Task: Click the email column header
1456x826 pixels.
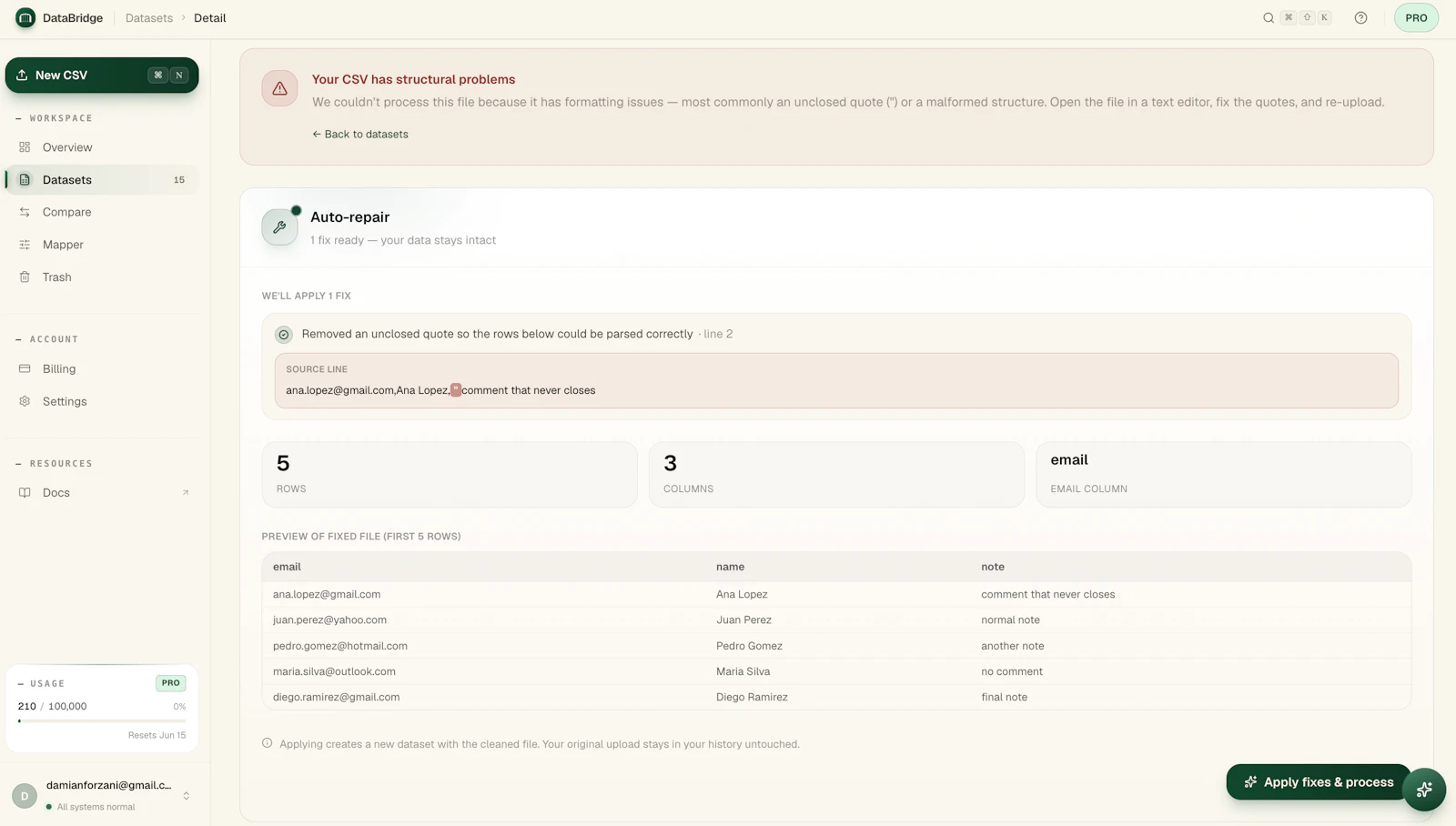Action: pyautogui.click(x=287, y=567)
